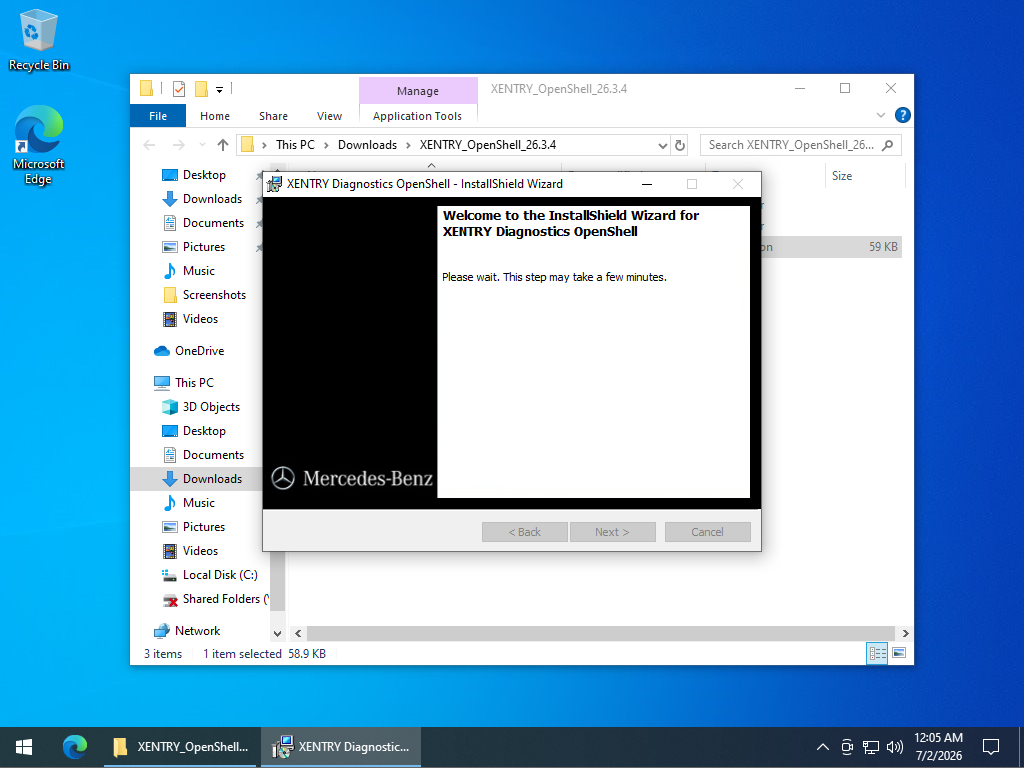Switch to the Home ribbon tab

pyautogui.click(x=215, y=116)
